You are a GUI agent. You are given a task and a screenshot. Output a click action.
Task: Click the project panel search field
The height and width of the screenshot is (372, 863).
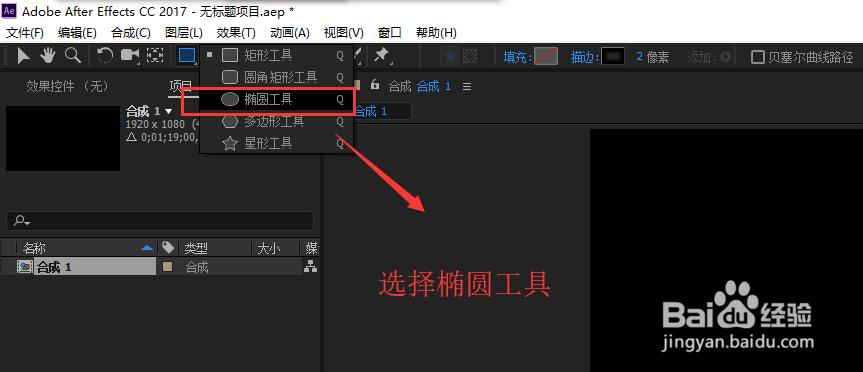(160, 221)
